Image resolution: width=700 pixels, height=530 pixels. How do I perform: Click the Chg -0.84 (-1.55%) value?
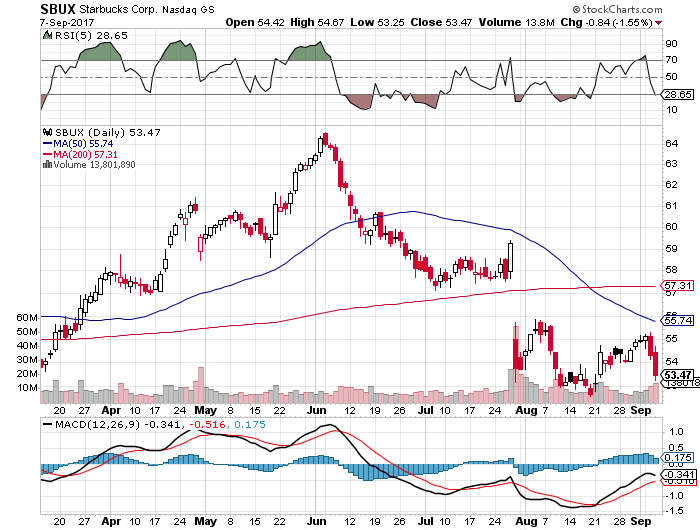click(607, 22)
